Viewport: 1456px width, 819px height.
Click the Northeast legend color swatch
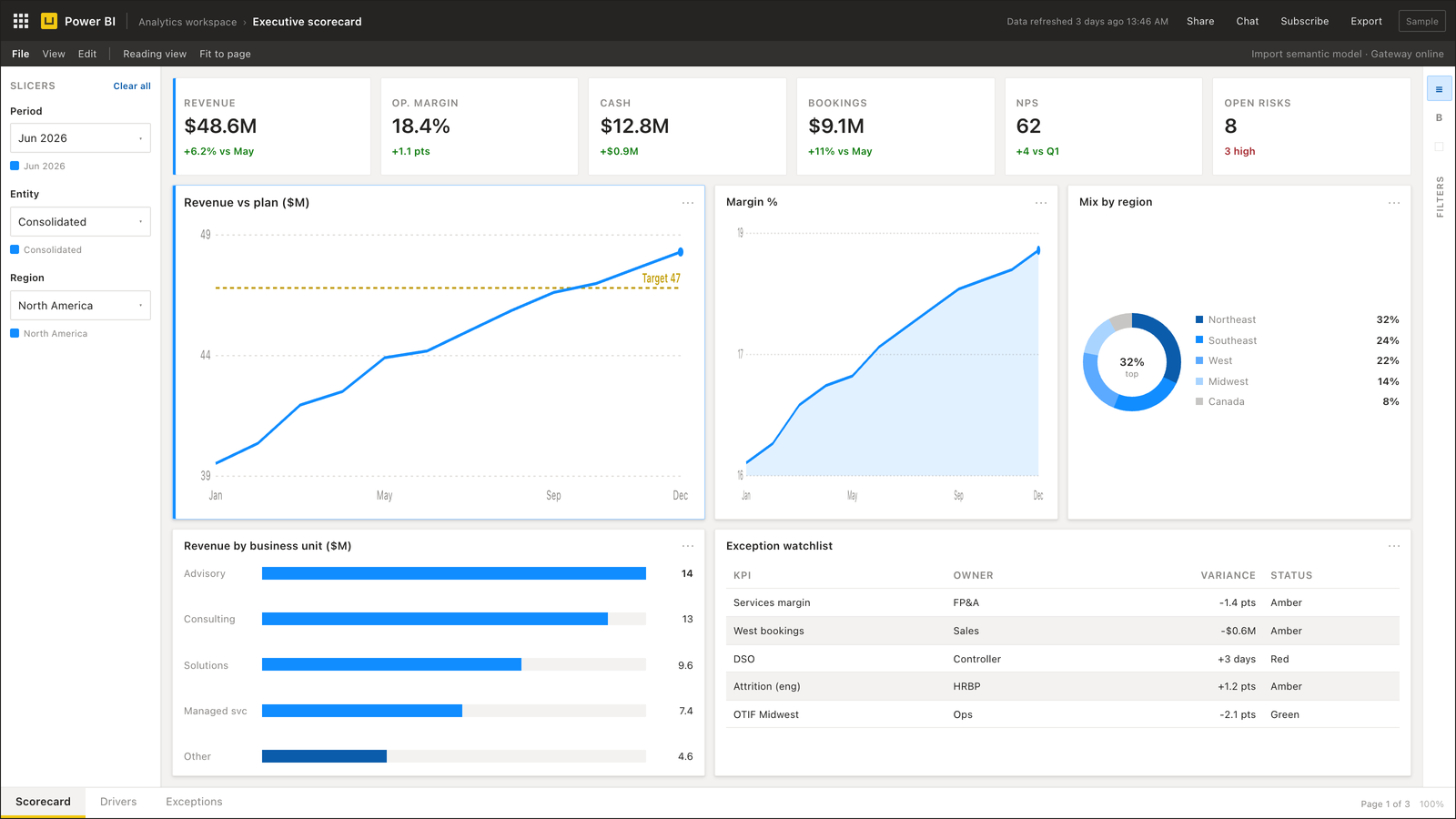pyautogui.click(x=1199, y=319)
